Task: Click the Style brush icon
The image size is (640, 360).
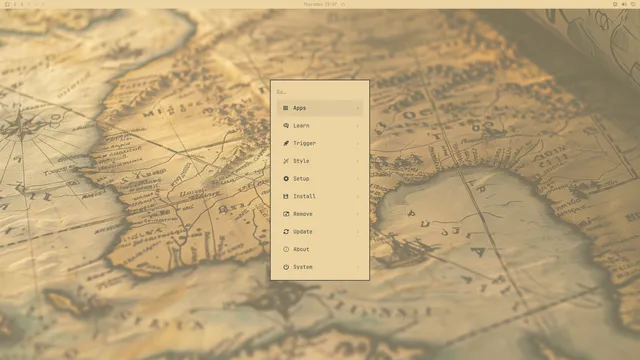Action: [286, 161]
